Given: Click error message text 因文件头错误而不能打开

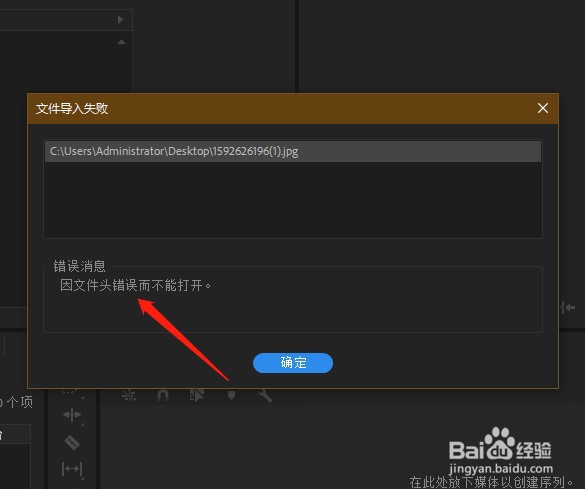Looking at the screenshot, I should [x=136, y=286].
